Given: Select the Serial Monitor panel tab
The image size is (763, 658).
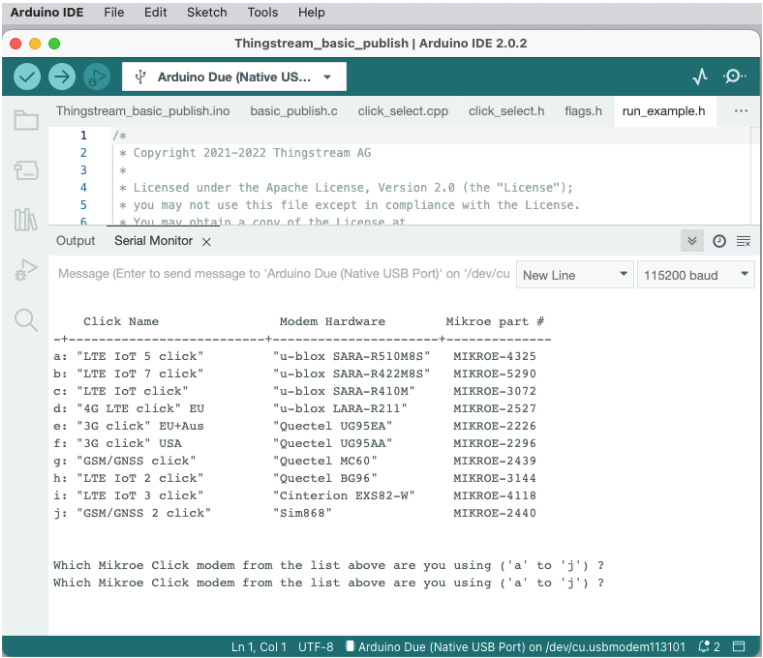Looking at the screenshot, I should click(153, 240).
